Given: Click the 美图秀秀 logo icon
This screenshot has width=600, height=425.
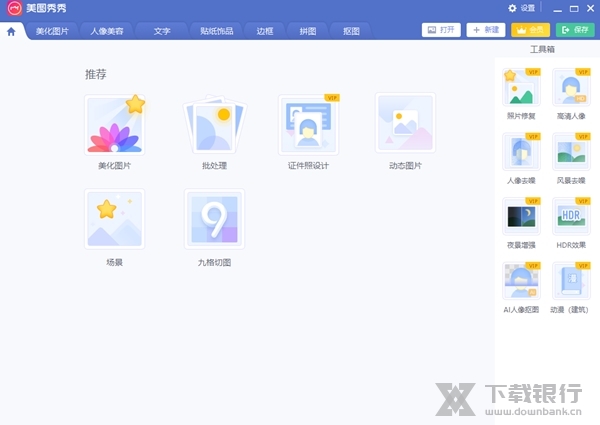Looking at the screenshot, I should [x=15, y=8].
